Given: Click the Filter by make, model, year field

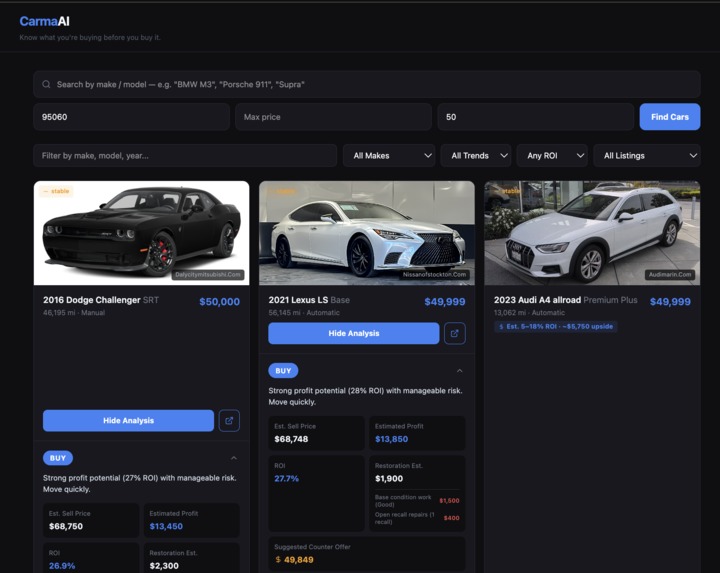Looking at the screenshot, I should click(x=185, y=156).
